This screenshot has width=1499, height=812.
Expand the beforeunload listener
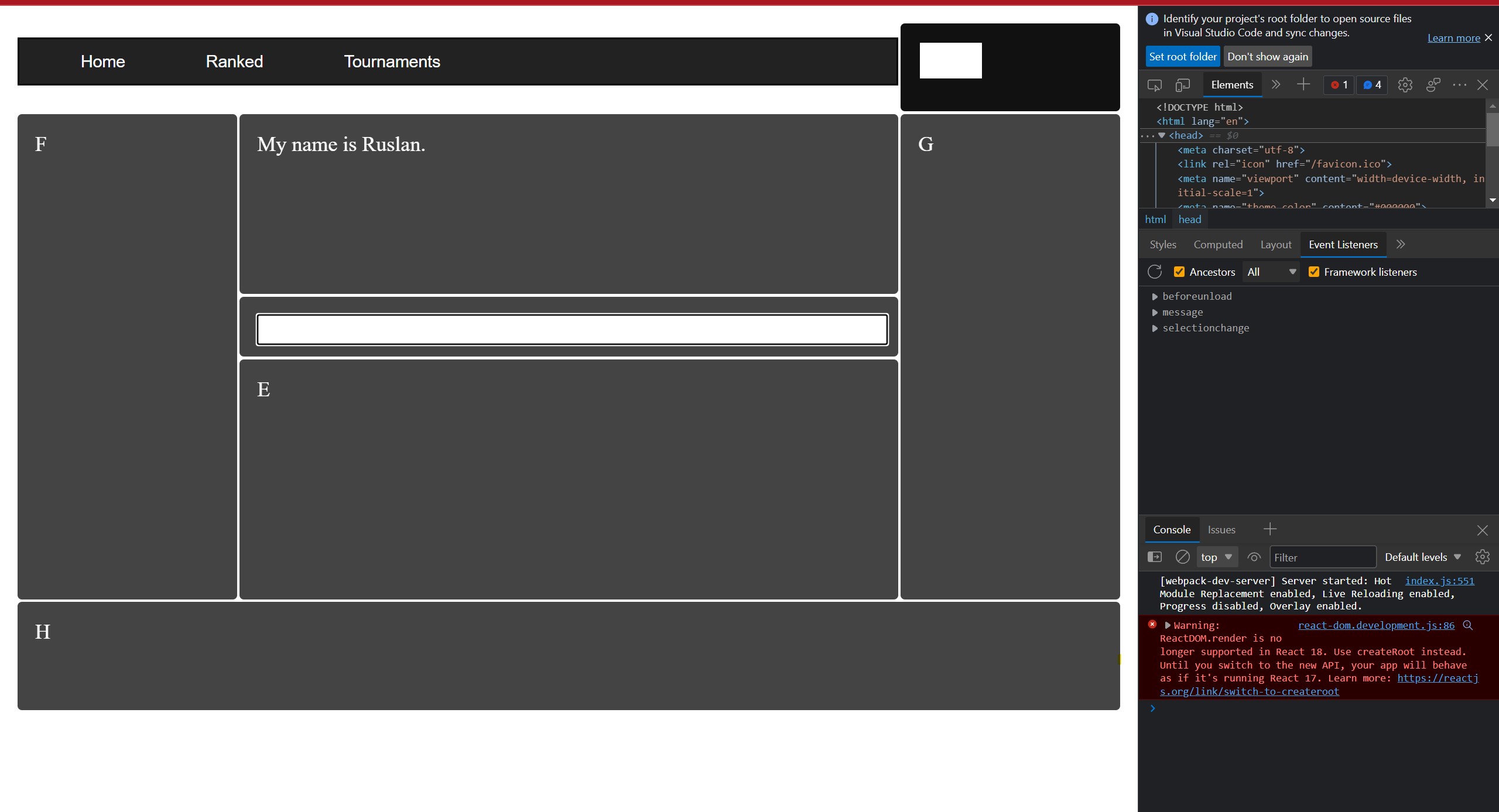click(x=1155, y=297)
